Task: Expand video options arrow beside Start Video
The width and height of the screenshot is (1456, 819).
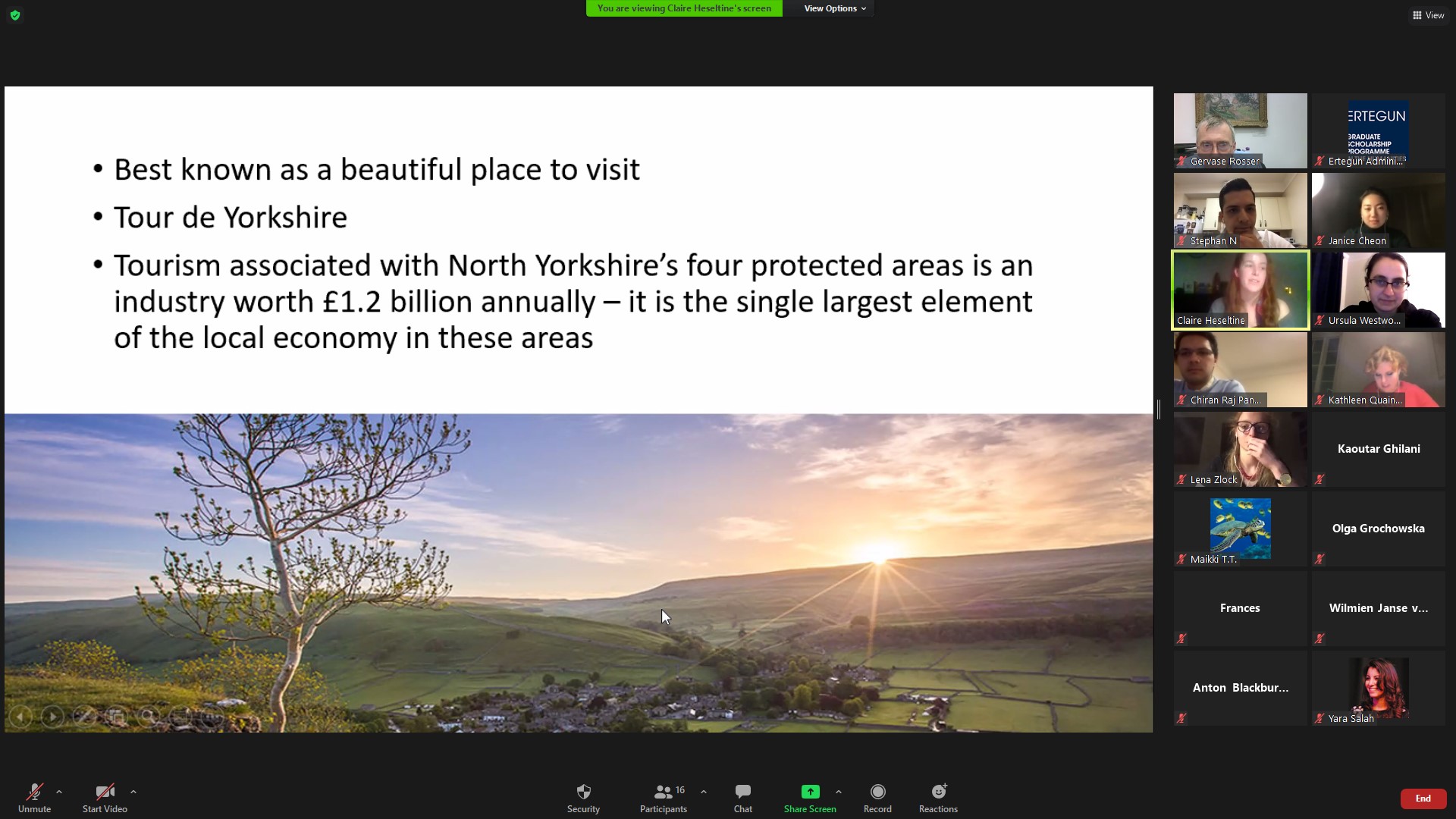Action: (133, 792)
